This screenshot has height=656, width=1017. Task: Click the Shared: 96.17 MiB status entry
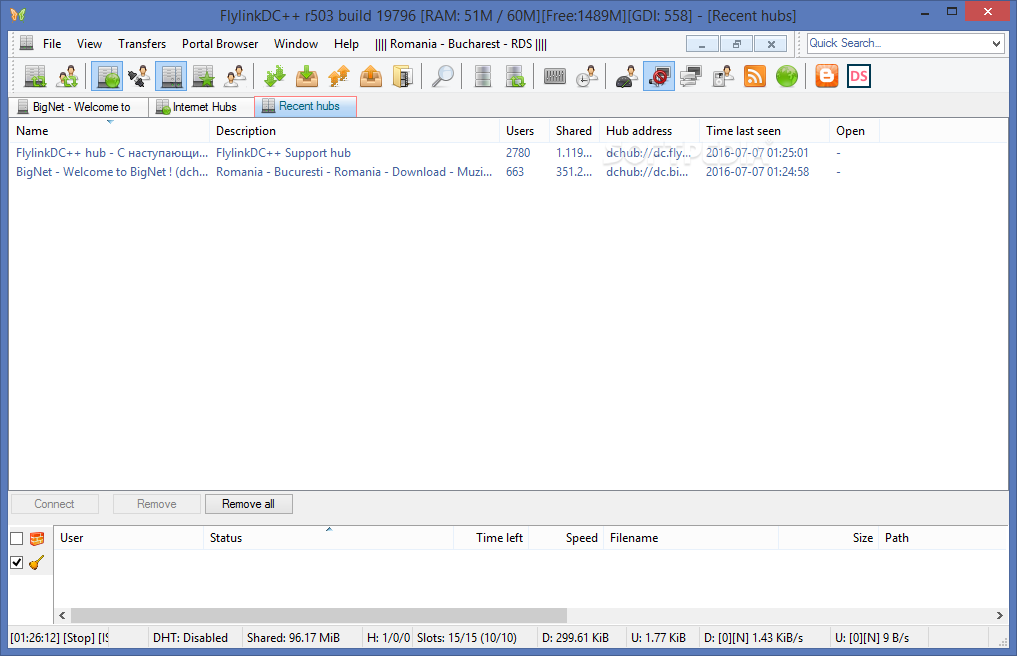click(x=302, y=638)
